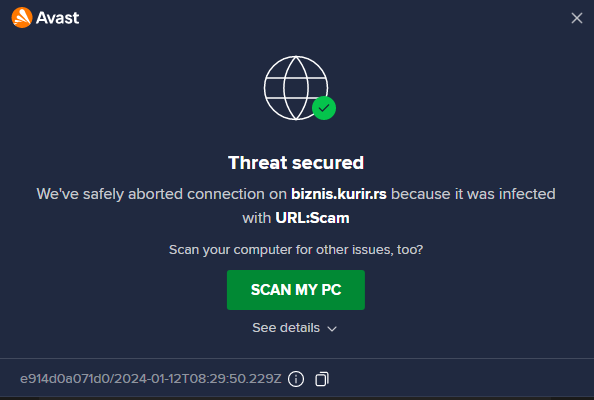The width and height of the screenshot is (594, 400).
Task: Click the e914d0a071d0 hash portion
Action: point(65,379)
